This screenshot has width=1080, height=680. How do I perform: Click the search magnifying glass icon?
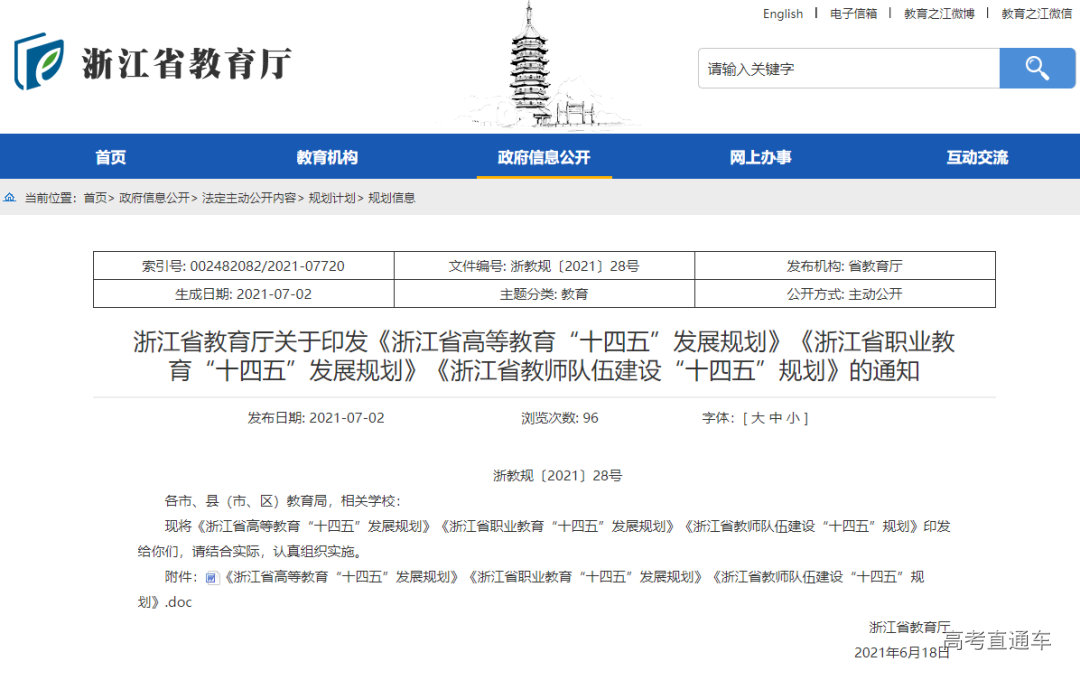point(1037,68)
